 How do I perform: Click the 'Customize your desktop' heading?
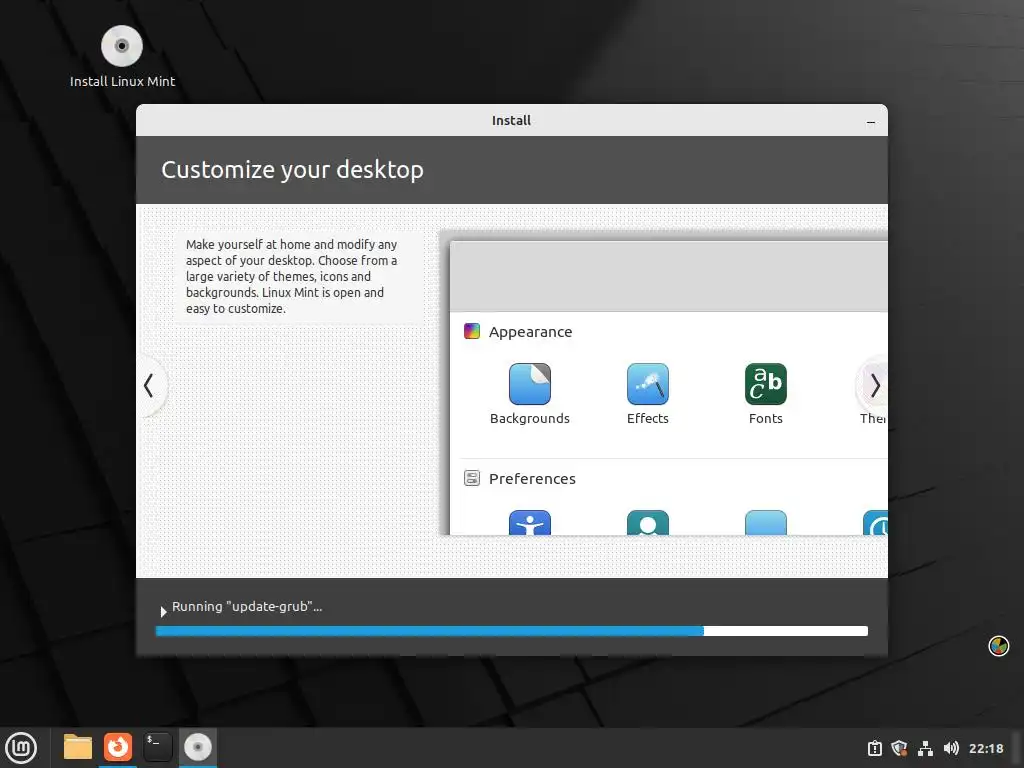(x=292, y=170)
